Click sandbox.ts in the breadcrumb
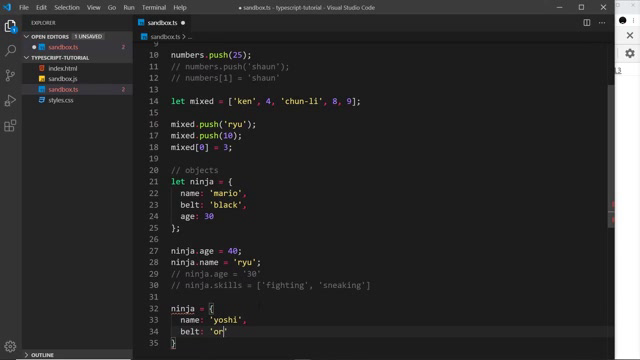The height and width of the screenshot is (360, 640). coord(165,37)
